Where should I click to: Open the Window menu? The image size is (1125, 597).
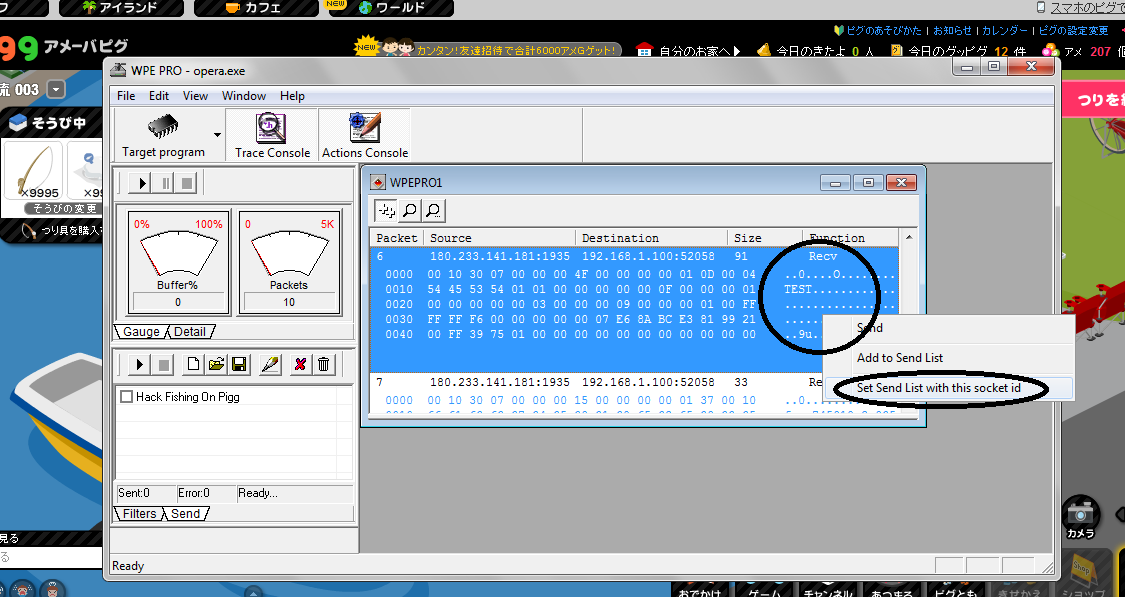pyautogui.click(x=244, y=95)
